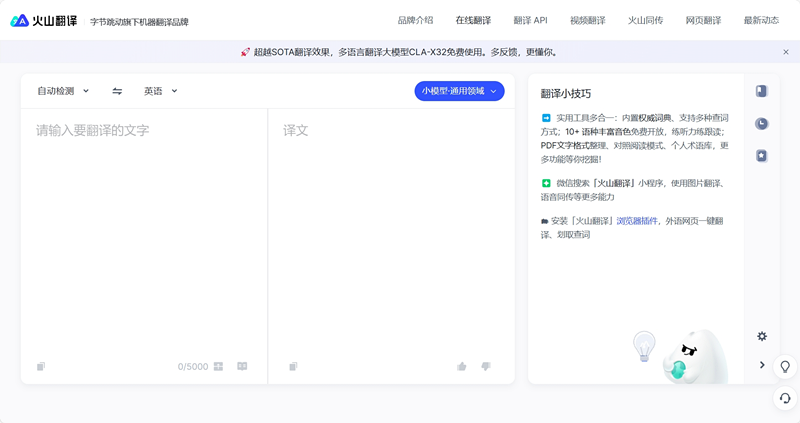The width and height of the screenshot is (800, 423).
Task: Click the rocket icon in banner
Action: pos(245,52)
